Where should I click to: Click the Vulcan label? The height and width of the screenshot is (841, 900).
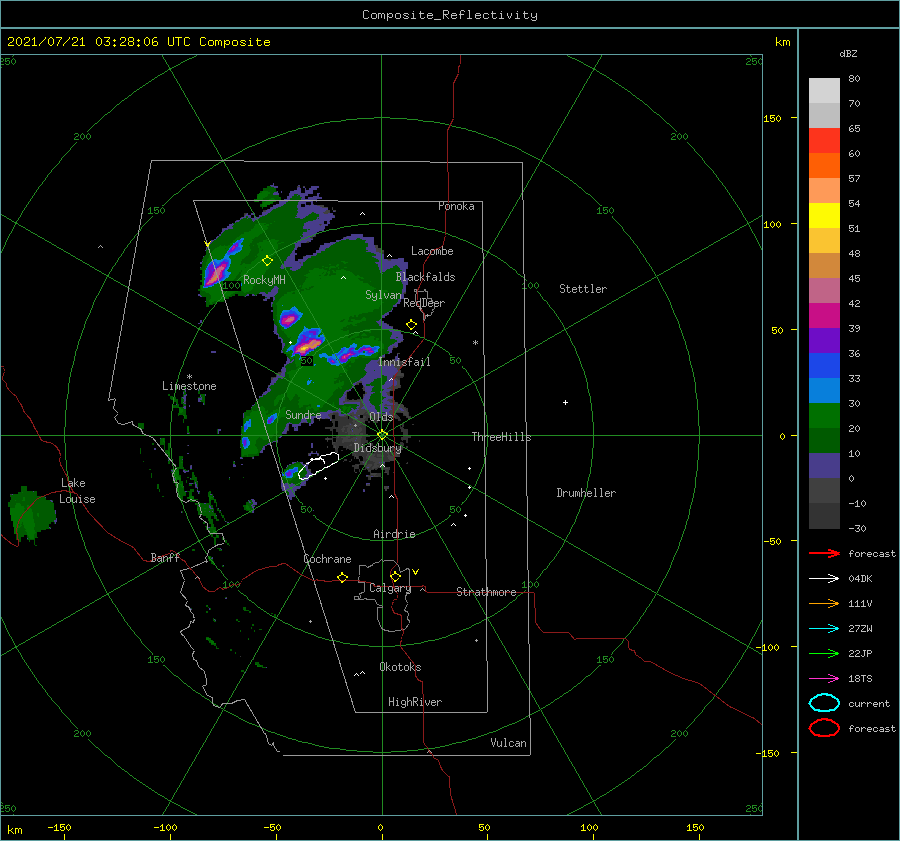coord(509,743)
